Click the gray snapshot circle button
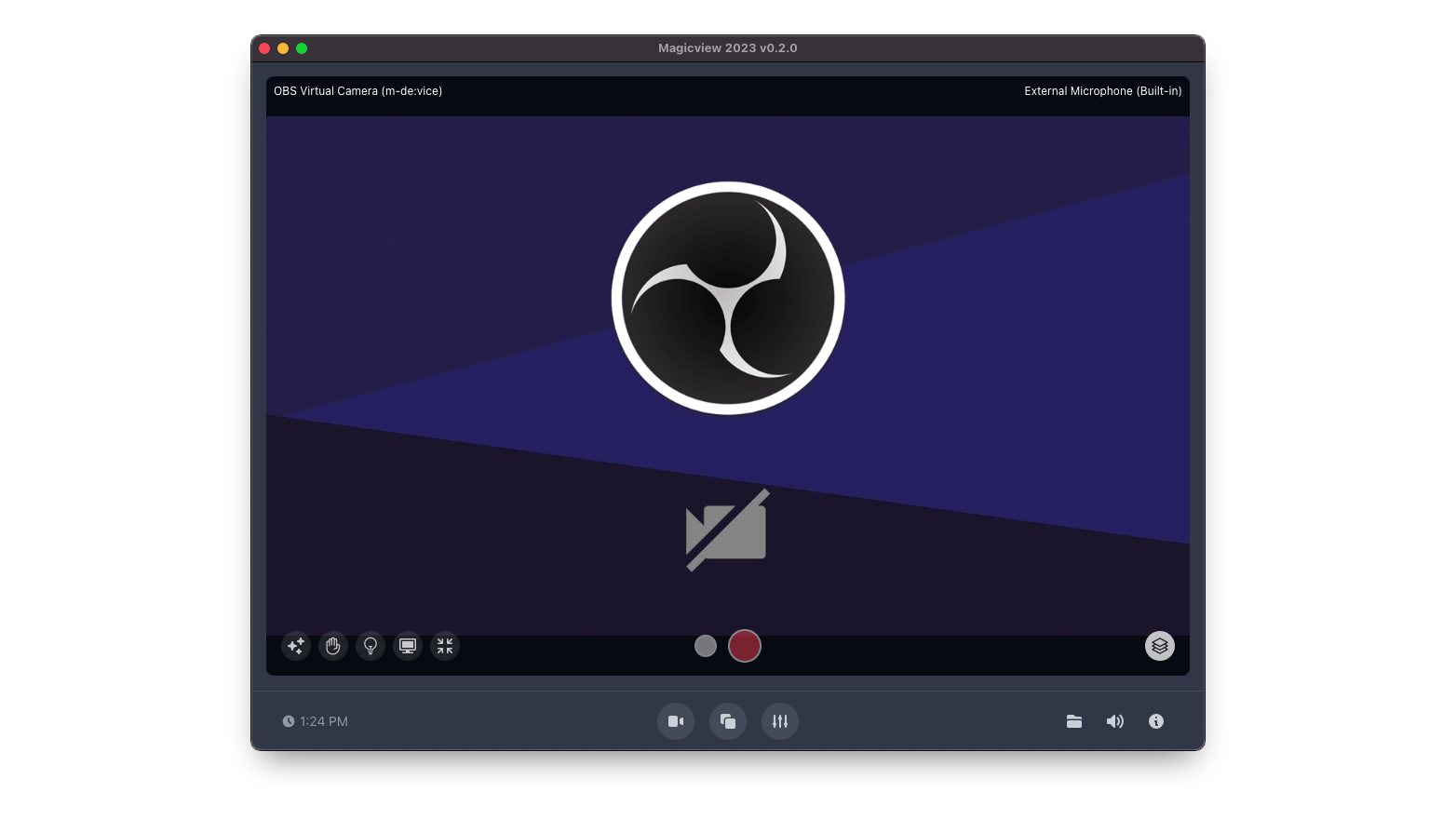This screenshot has width=1456, height=819. pyautogui.click(x=706, y=646)
